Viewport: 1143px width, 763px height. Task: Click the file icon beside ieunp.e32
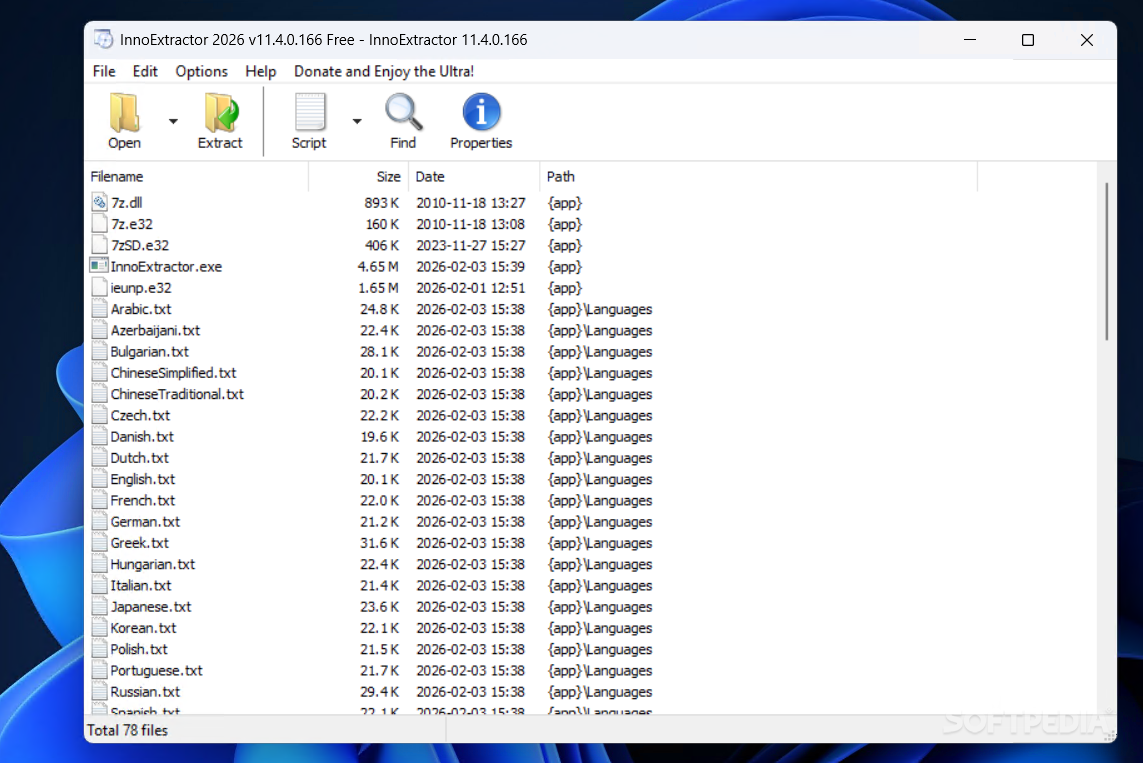(x=99, y=288)
